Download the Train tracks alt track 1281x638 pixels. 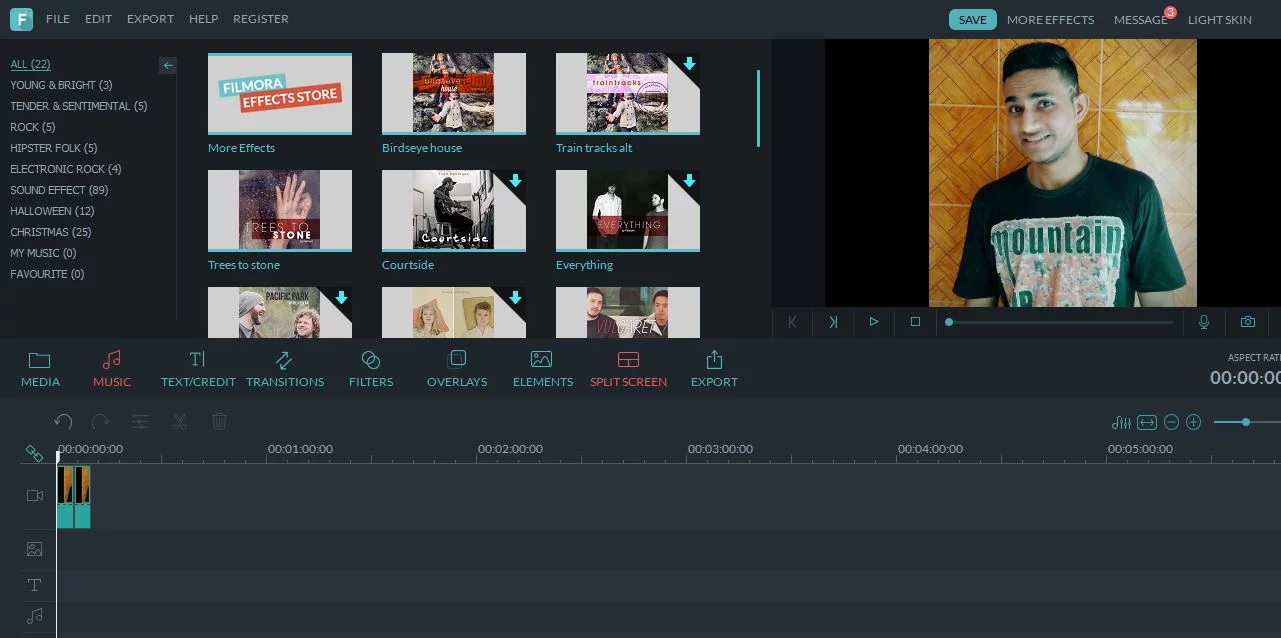689,65
